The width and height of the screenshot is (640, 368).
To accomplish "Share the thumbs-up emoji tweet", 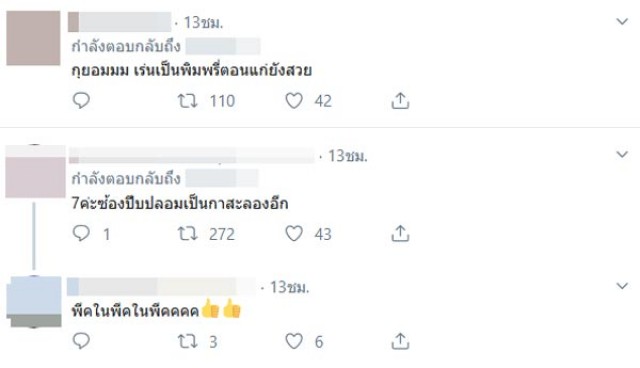I will coord(400,341).
